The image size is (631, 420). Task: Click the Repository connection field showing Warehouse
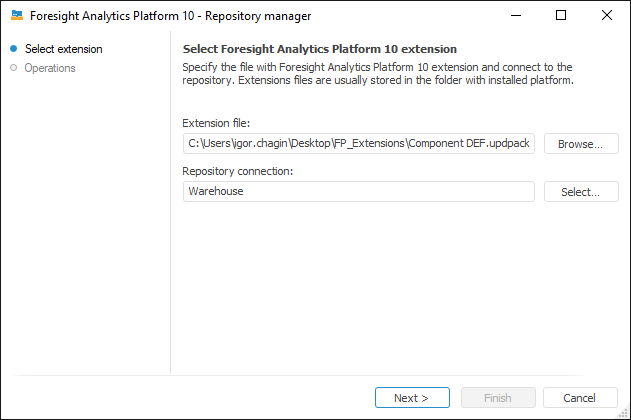click(x=359, y=191)
